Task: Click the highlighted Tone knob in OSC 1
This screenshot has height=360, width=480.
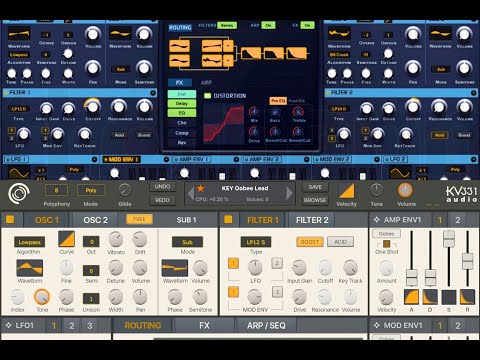Action: click(42, 297)
